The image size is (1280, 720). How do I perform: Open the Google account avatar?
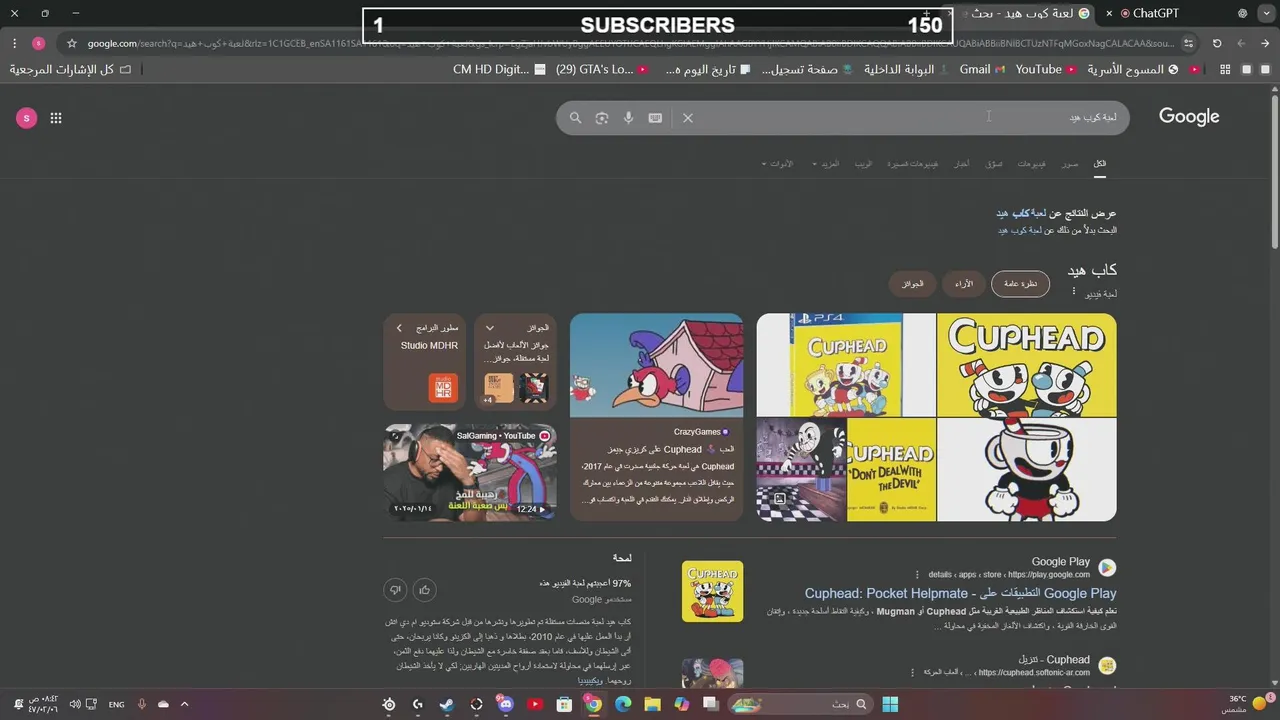pyautogui.click(x=26, y=118)
